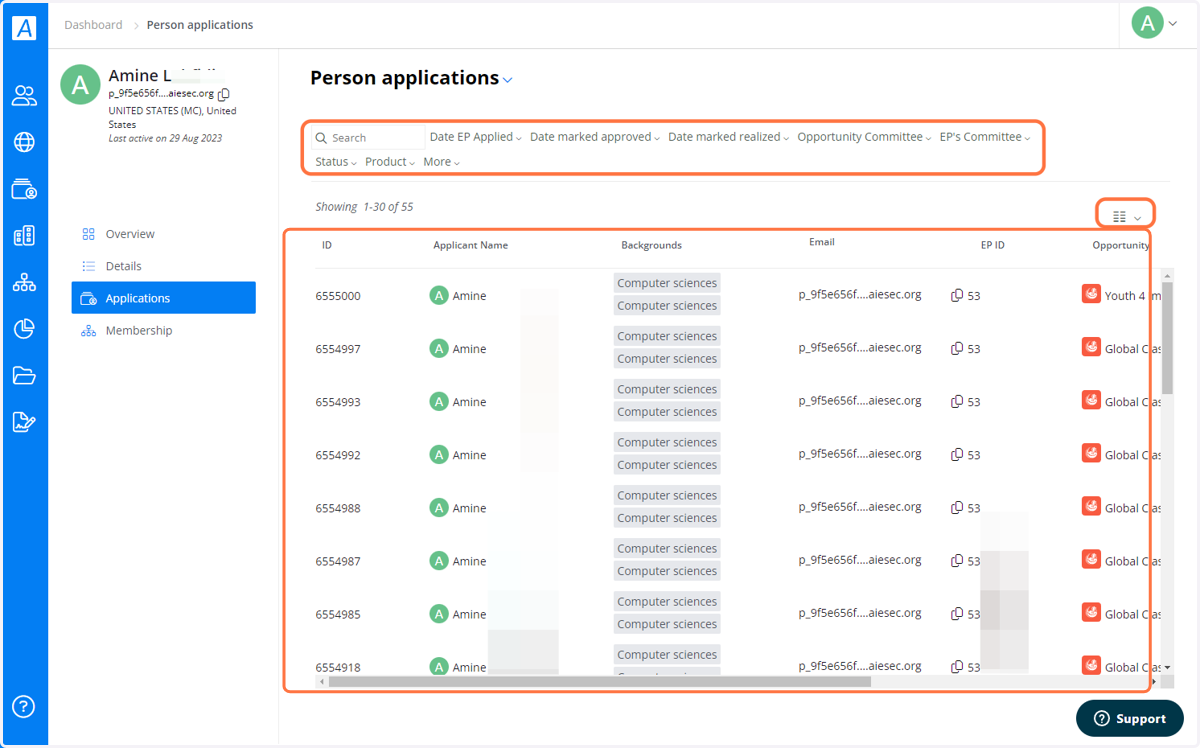Click first Computer sciences tag in row 6554987
The height and width of the screenshot is (748, 1200).
(x=667, y=548)
